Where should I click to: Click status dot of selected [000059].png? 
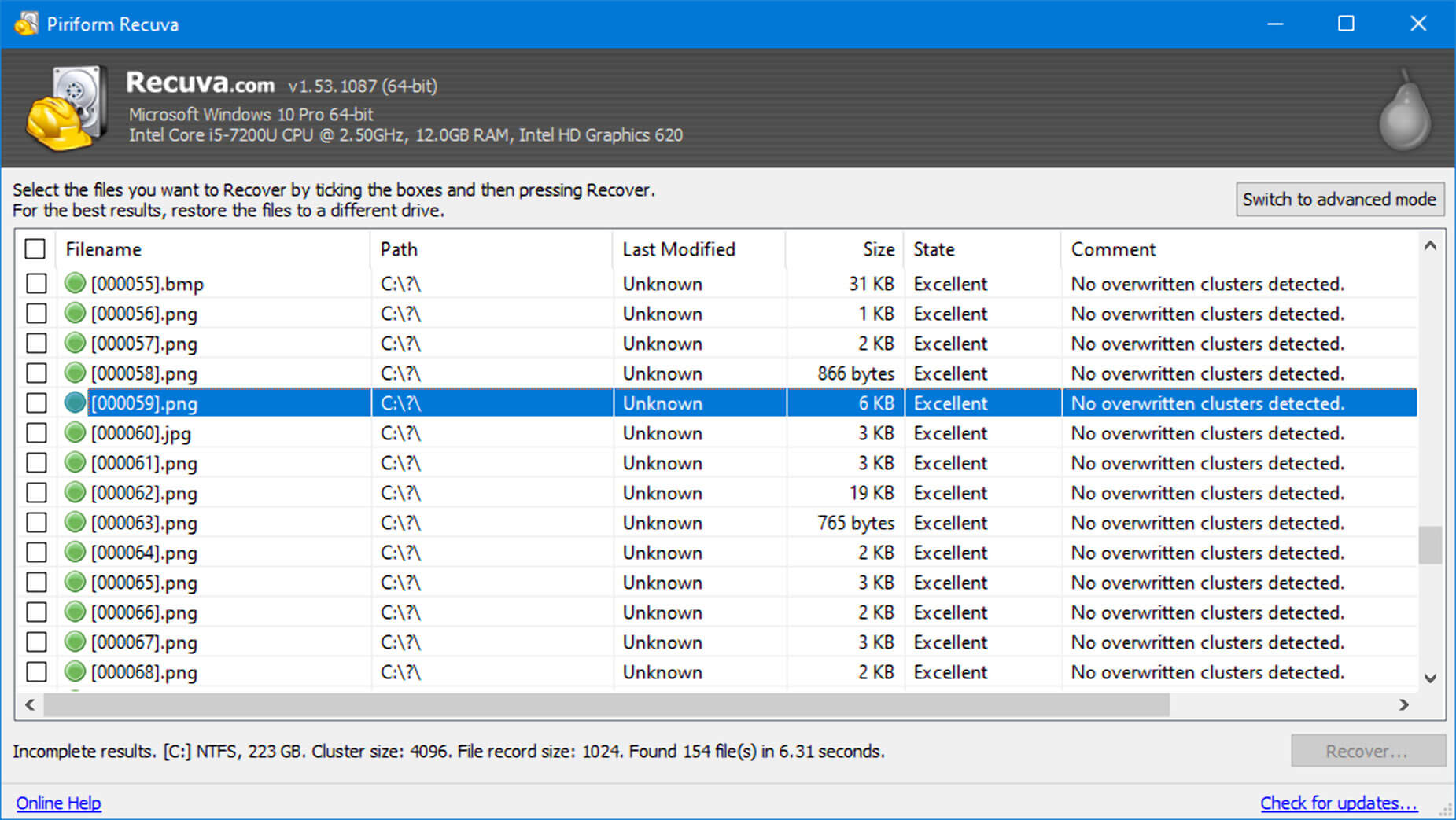click(75, 403)
